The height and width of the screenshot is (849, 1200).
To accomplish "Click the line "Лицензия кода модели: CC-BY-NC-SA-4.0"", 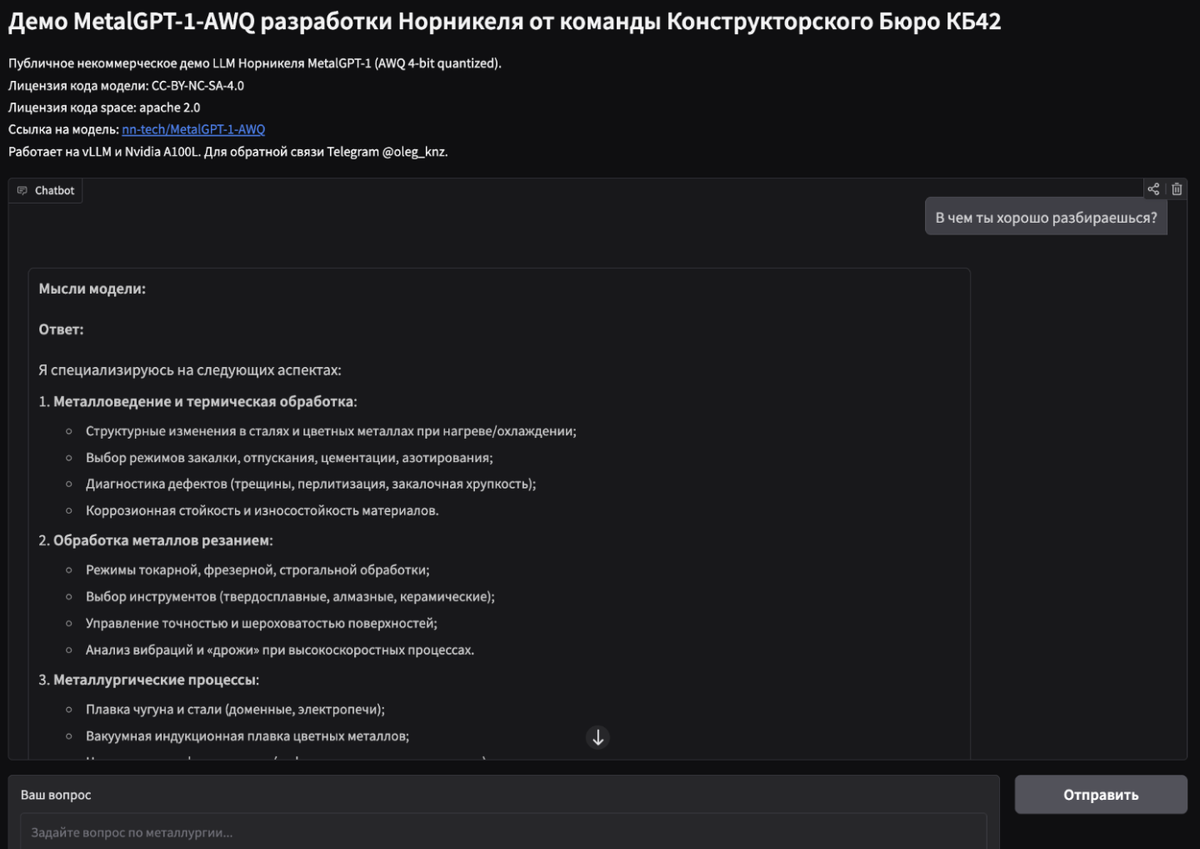I will click(126, 86).
